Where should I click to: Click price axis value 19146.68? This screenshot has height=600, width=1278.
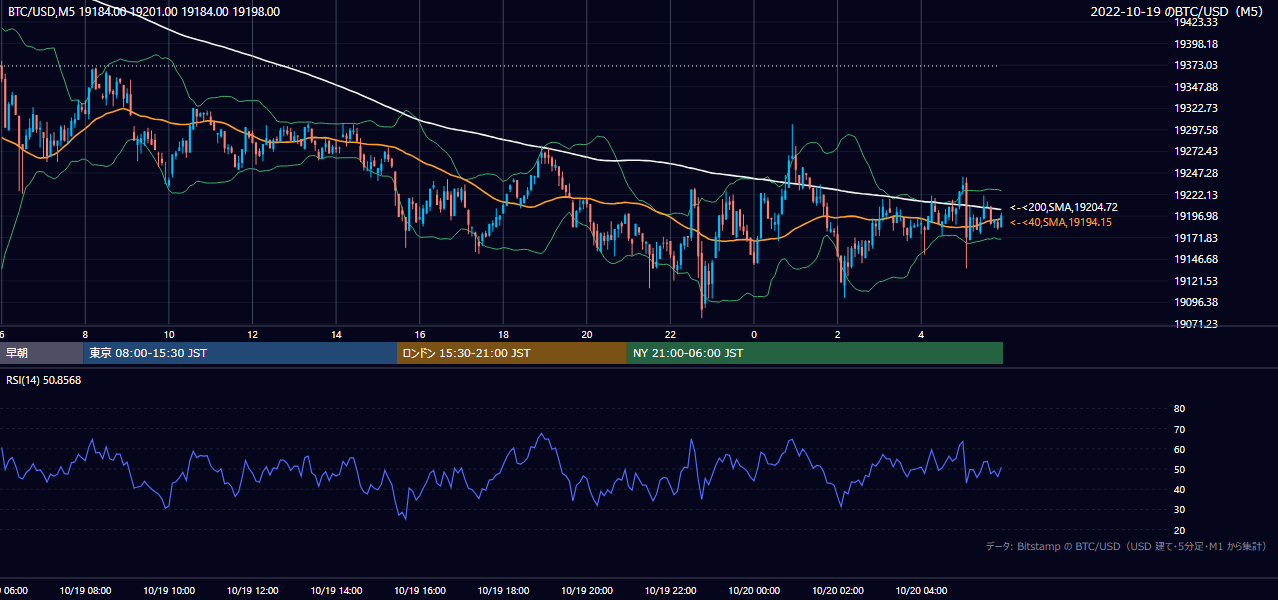point(1195,259)
